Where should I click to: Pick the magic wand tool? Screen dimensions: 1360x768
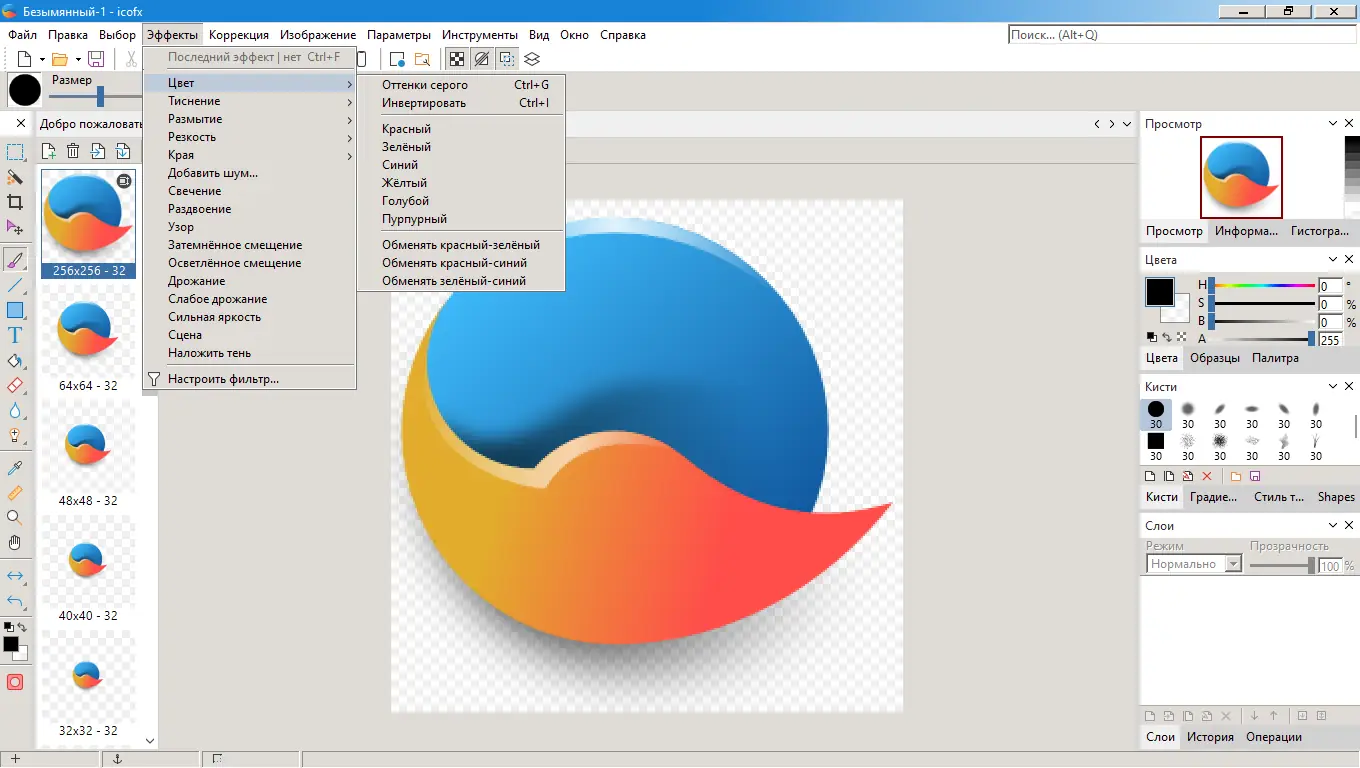(x=15, y=178)
